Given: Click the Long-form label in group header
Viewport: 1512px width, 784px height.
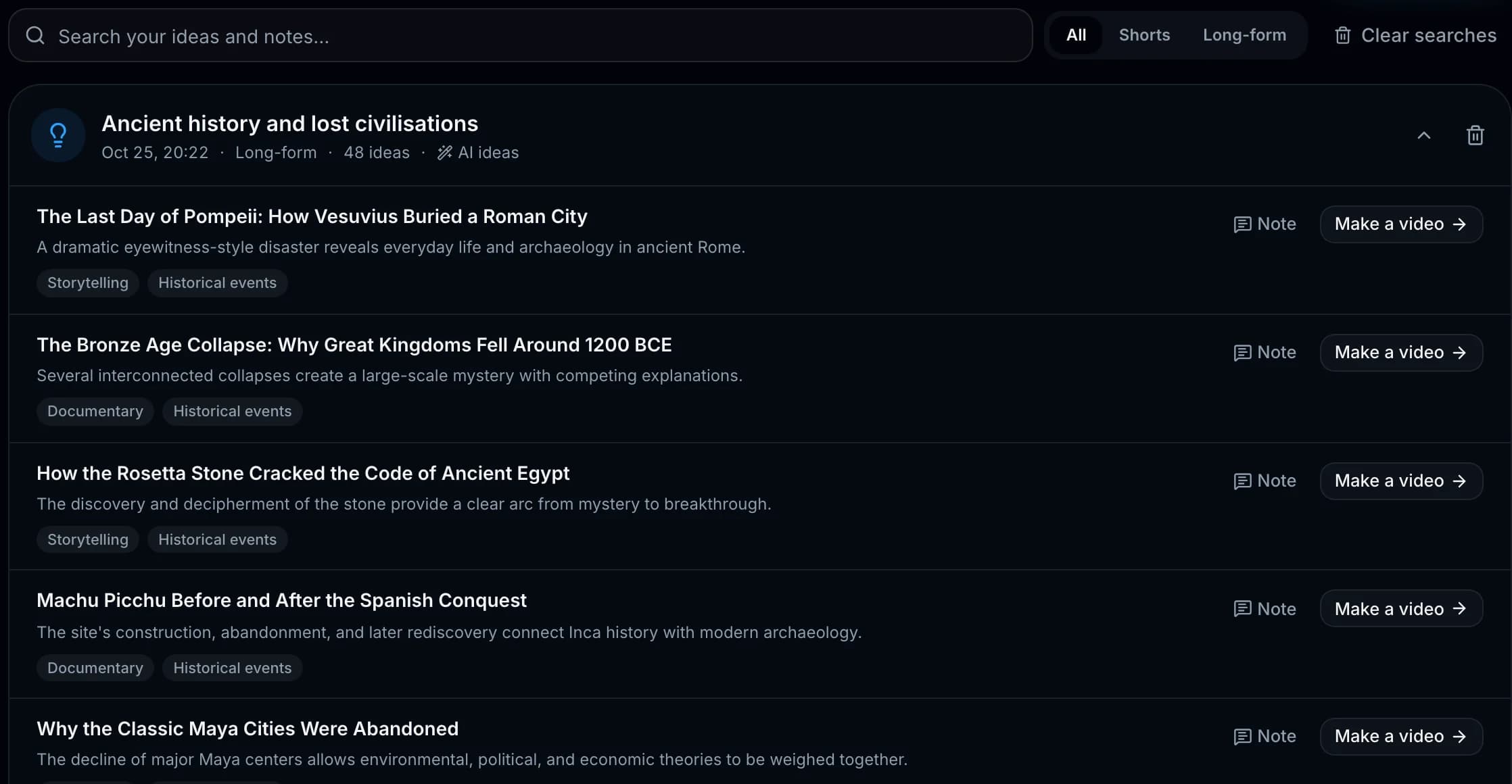Looking at the screenshot, I should click(276, 153).
